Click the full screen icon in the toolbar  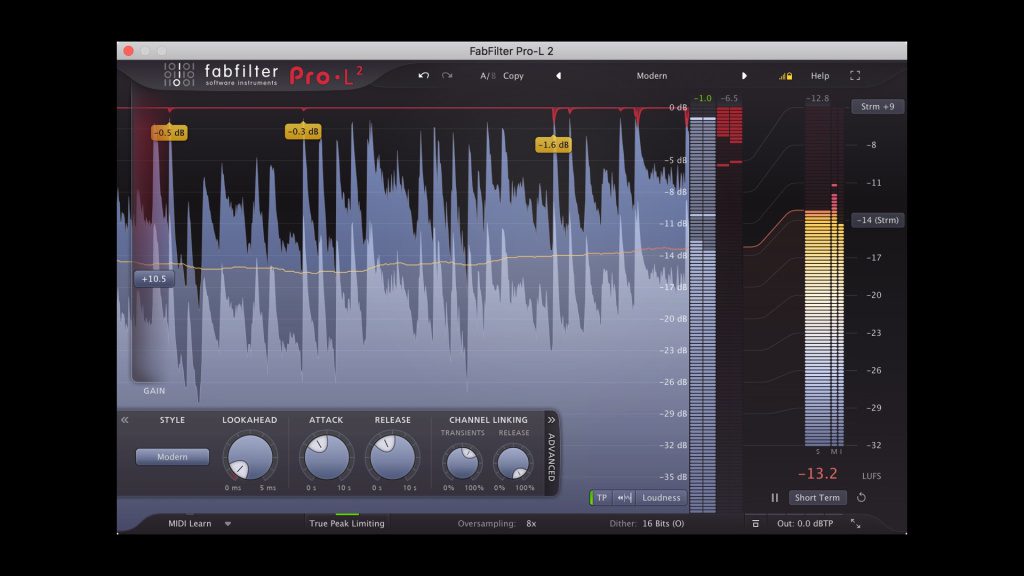855,76
